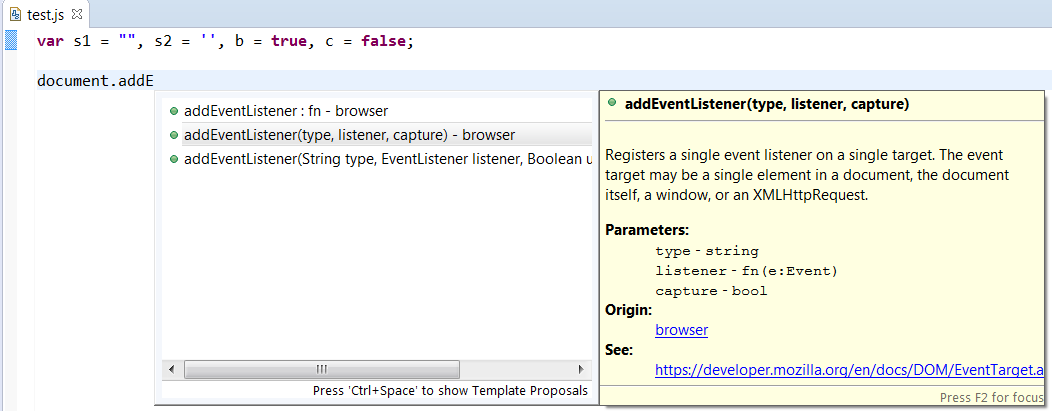Viewport: 1052px width, 411px height.
Task: Click the marker in the editor's left margin
Action: coord(11,41)
